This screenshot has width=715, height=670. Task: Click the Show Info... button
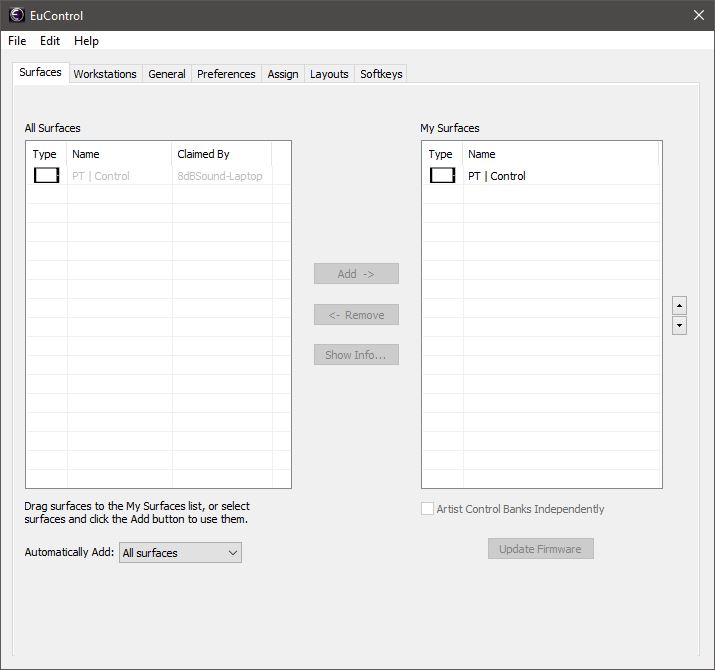[356, 354]
